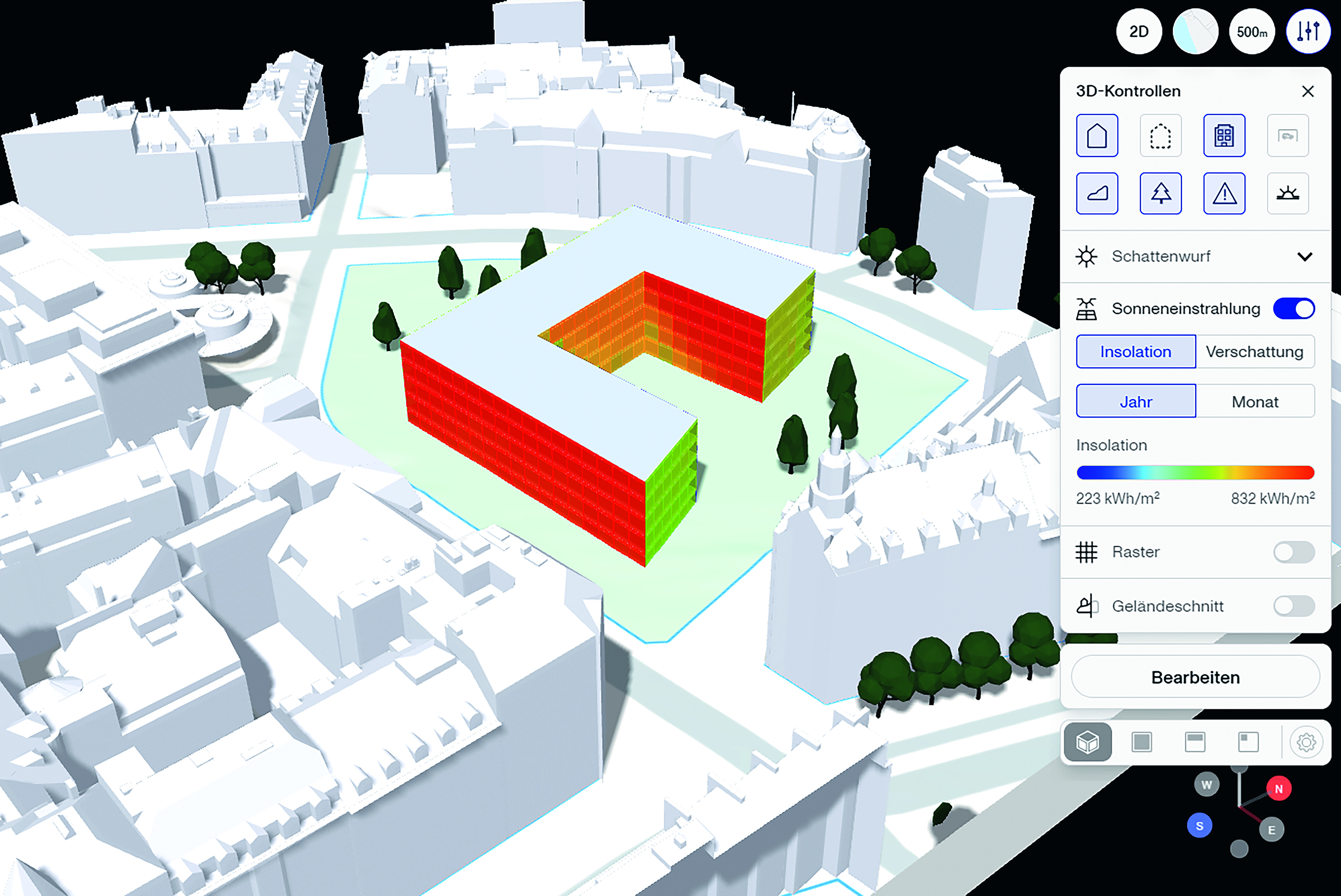The width and height of the screenshot is (1341, 896).
Task: Click the house outline building icon
Action: [1097, 136]
